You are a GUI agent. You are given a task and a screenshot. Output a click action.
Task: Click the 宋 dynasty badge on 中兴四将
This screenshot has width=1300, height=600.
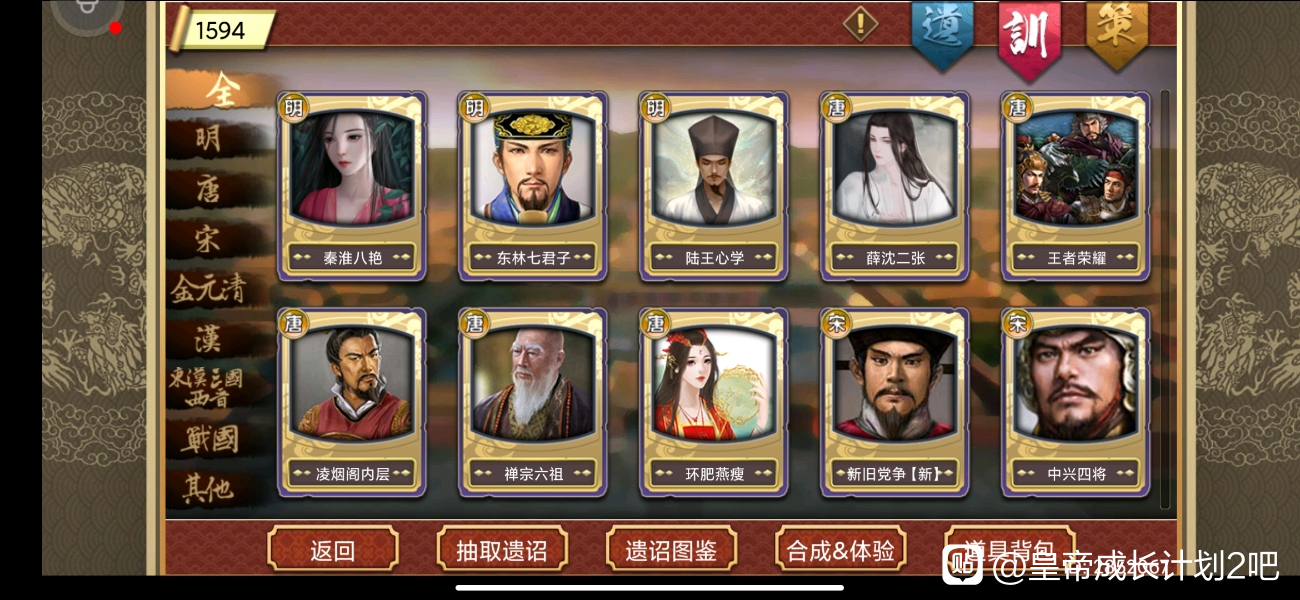point(1017,322)
